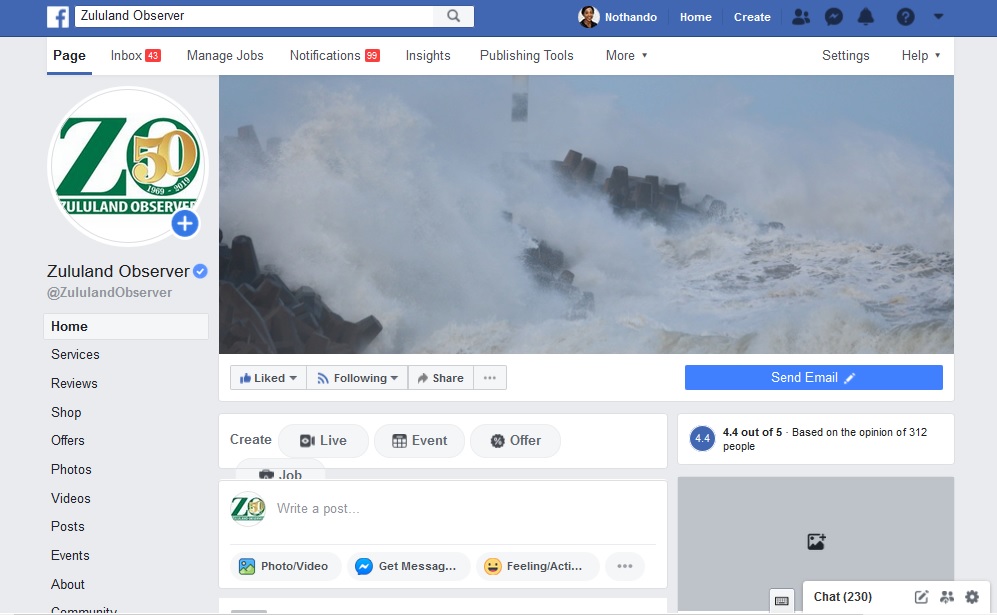Expand the More menu in page tabs

tap(626, 56)
